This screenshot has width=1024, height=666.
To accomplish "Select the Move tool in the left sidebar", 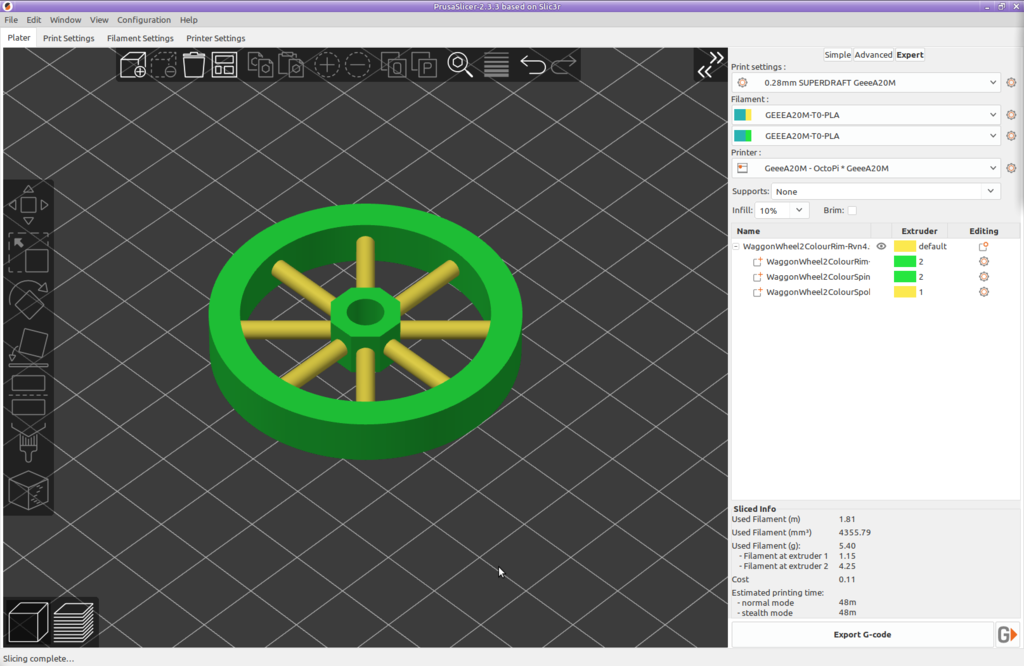I will [x=27, y=204].
